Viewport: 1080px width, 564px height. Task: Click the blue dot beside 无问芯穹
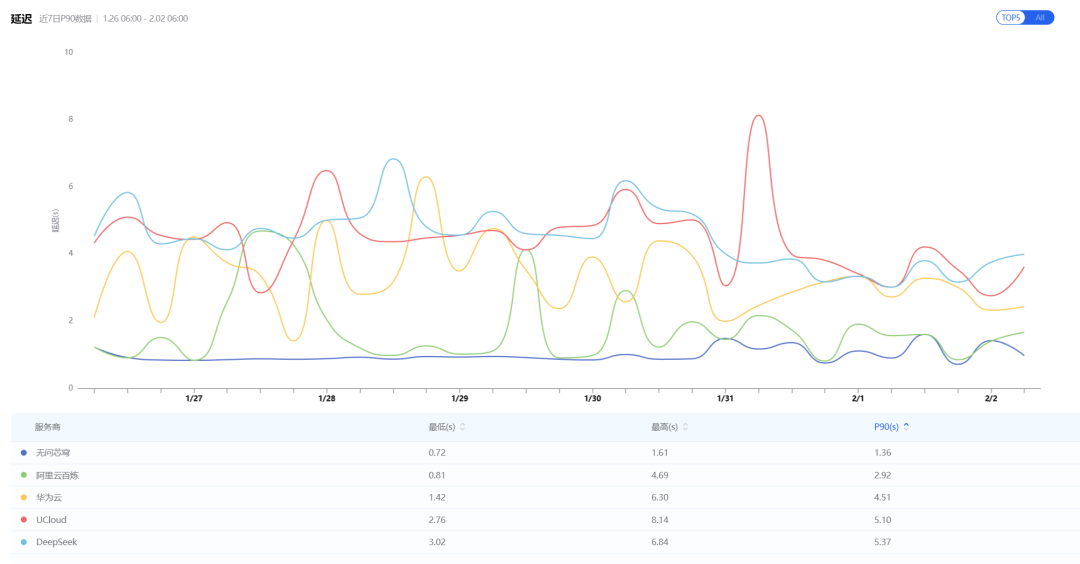pos(23,453)
